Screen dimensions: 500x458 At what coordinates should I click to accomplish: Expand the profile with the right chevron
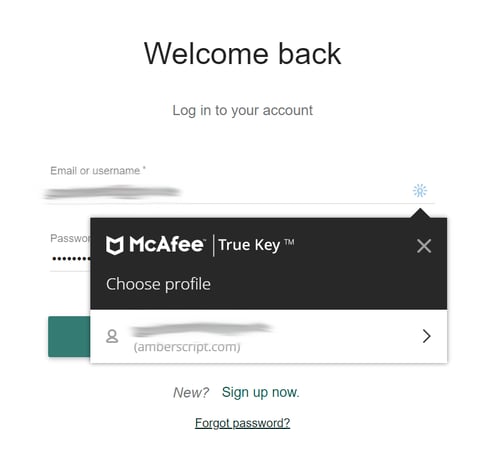[x=426, y=336]
